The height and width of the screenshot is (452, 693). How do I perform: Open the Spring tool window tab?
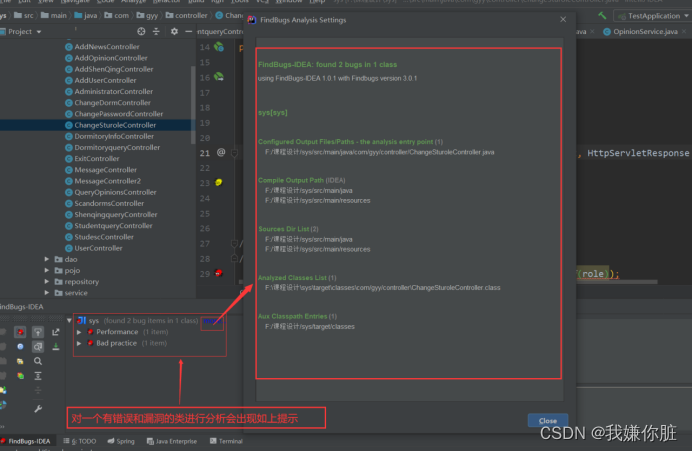pyautogui.click(x=121, y=441)
